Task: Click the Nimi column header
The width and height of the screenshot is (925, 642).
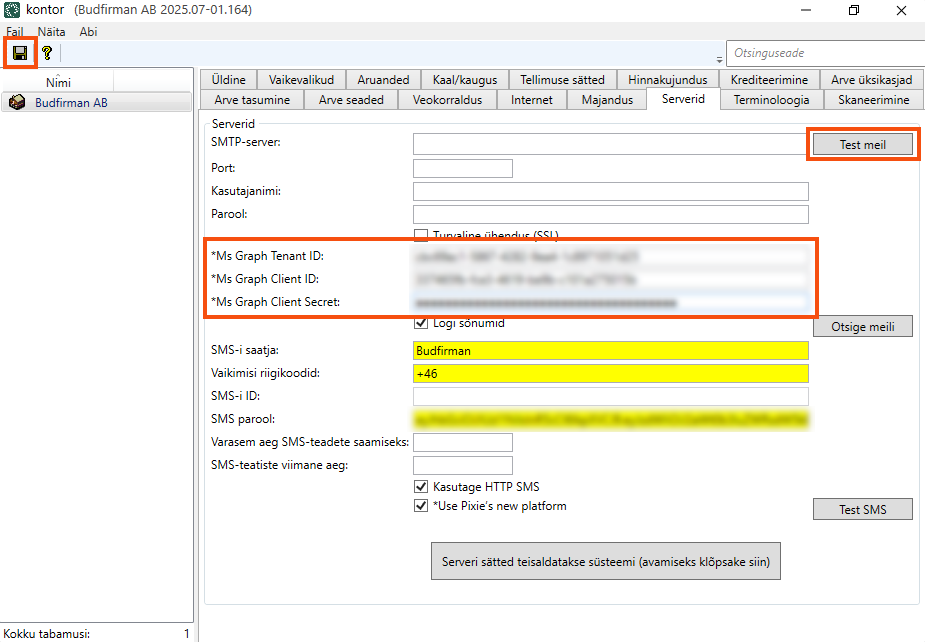Action: (58, 82)
